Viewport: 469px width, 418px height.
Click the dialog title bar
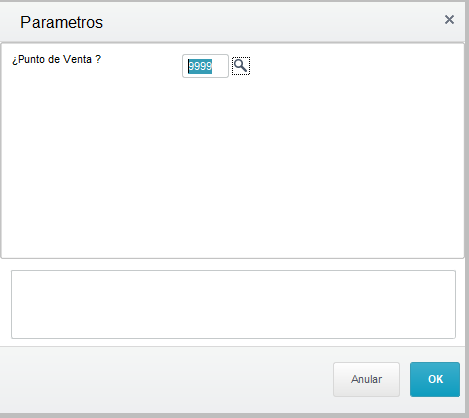pyautogui.click(x=232, y=22)
